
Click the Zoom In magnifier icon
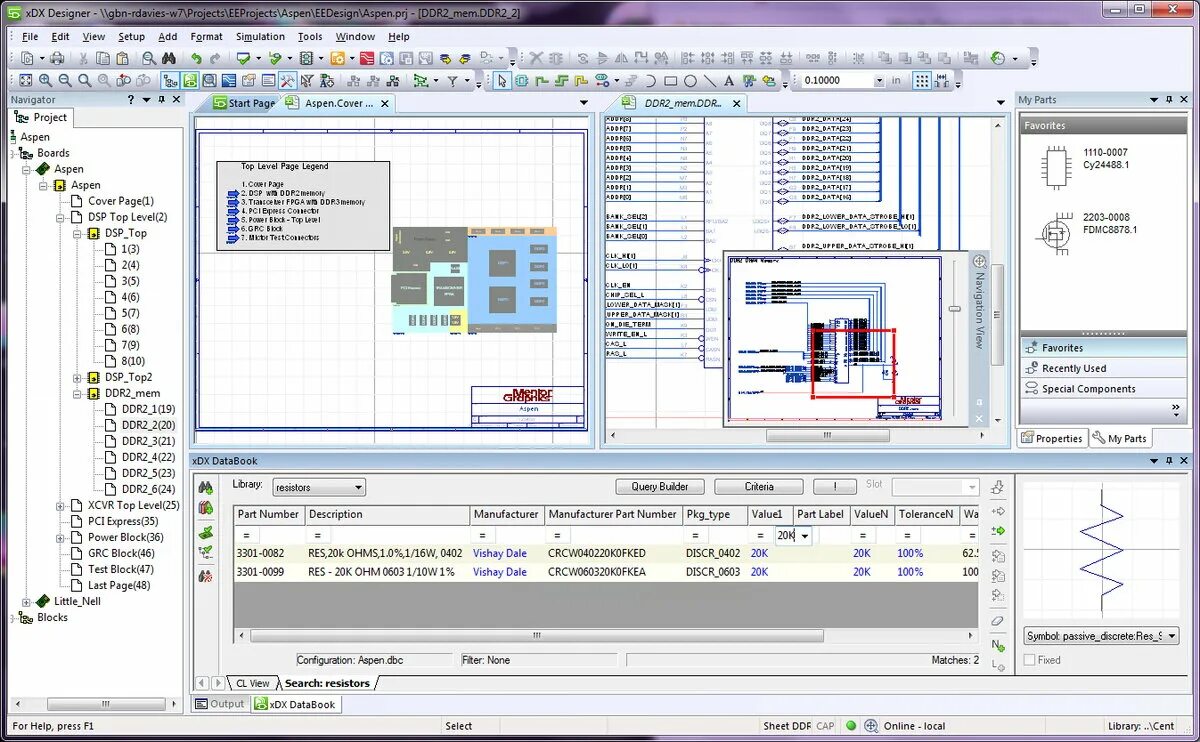click(47, 81)
